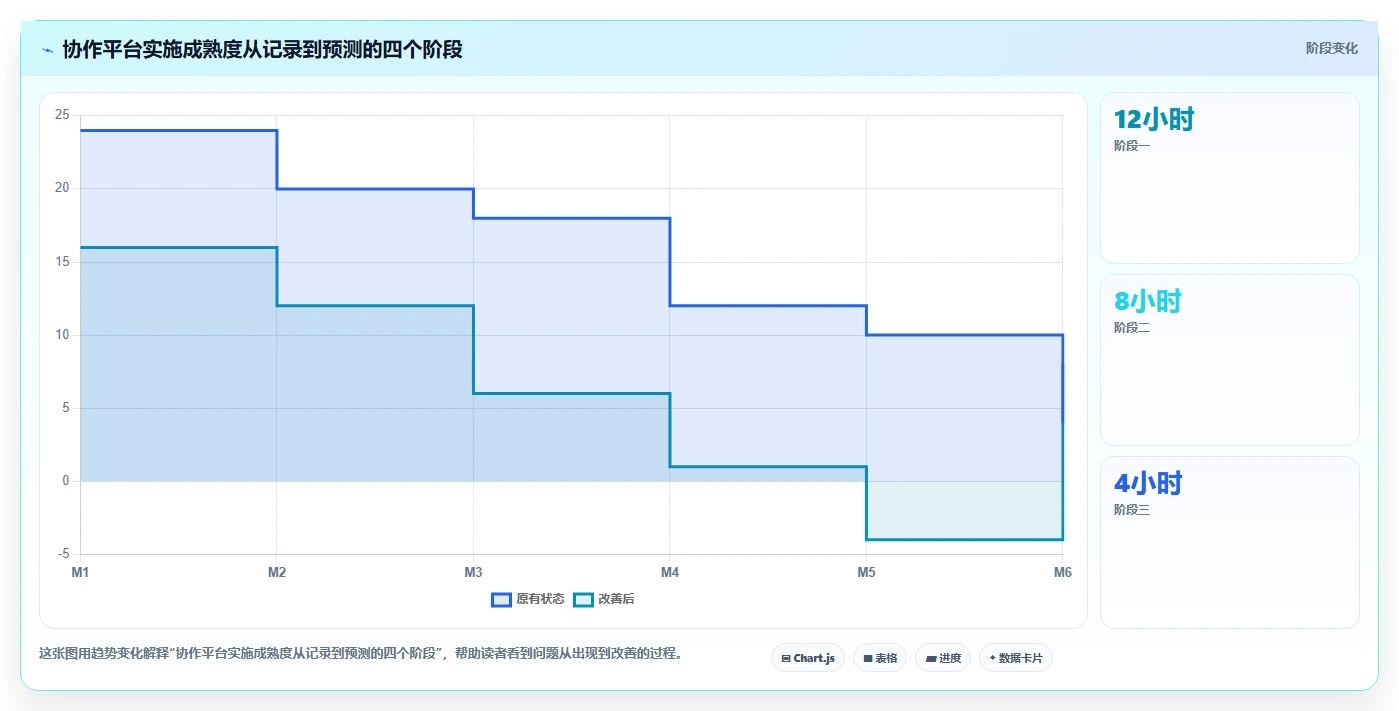Screen dimensions: 1399x711
Task: Click the M3 x-axis label
Action: click(x=473, y=573)
